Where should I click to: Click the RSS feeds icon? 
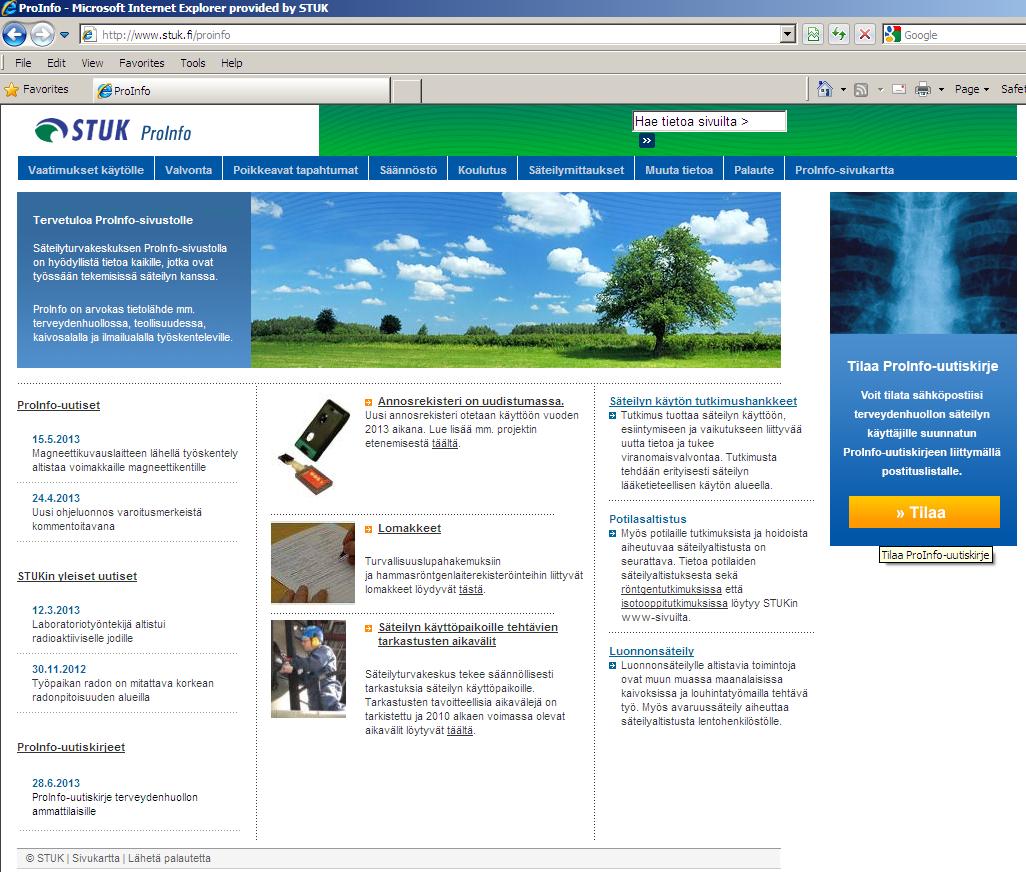click(861, 90)
